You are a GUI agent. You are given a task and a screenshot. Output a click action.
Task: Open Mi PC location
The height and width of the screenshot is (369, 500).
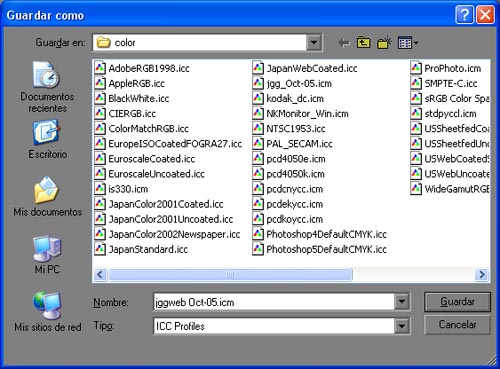pyautogui.click(x=47, y=255)
